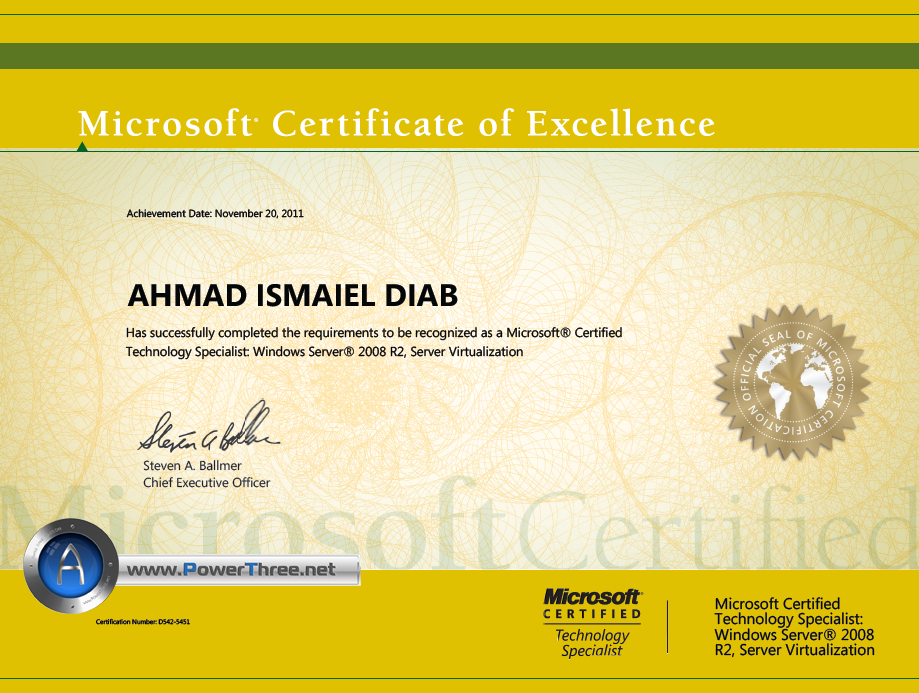Click the small green triangle under the heading

[82, 147]
